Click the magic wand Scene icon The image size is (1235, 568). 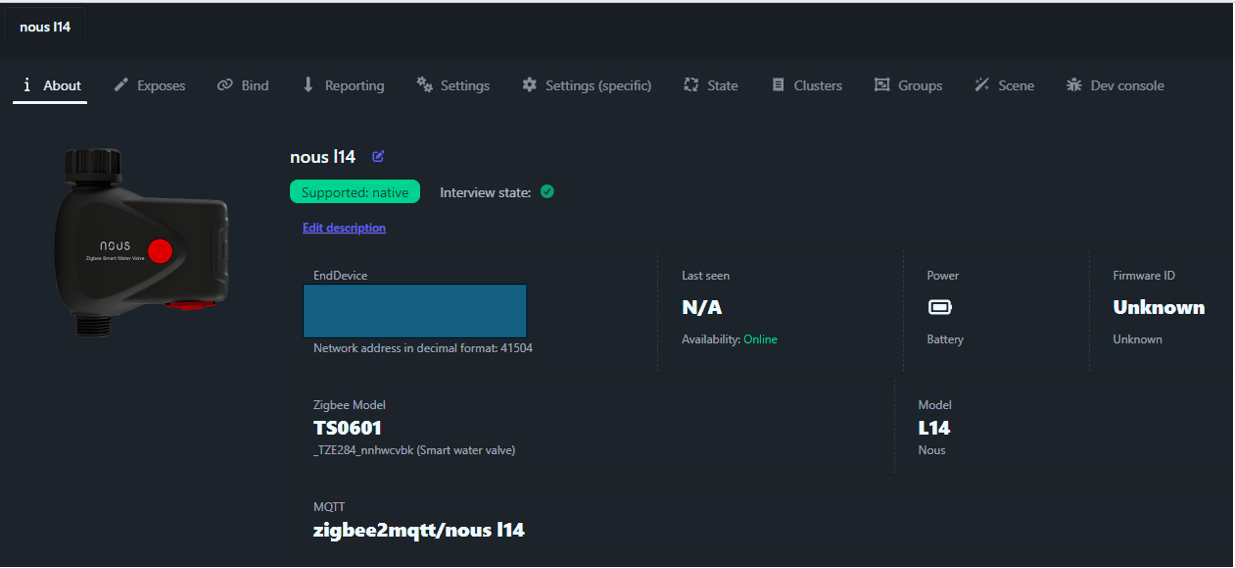982,85
